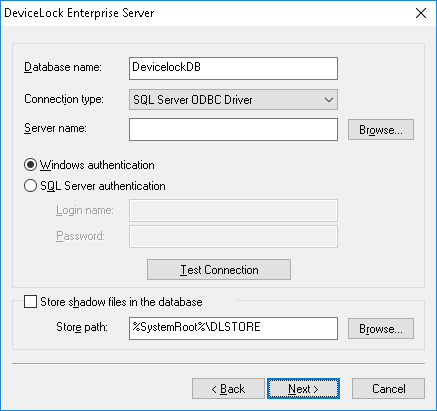Browse for the store path folder

tap(381, 329)
